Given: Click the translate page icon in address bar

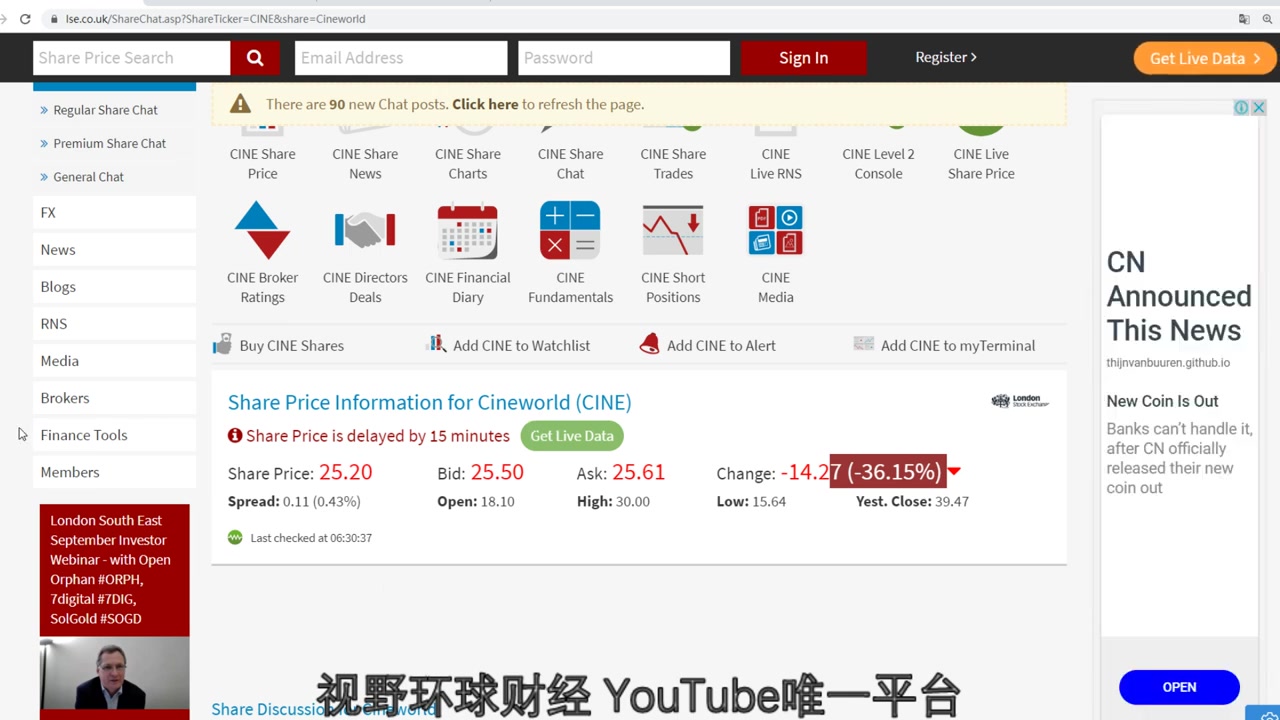Looking at the screenshot, I should (x=1244, y=18).
